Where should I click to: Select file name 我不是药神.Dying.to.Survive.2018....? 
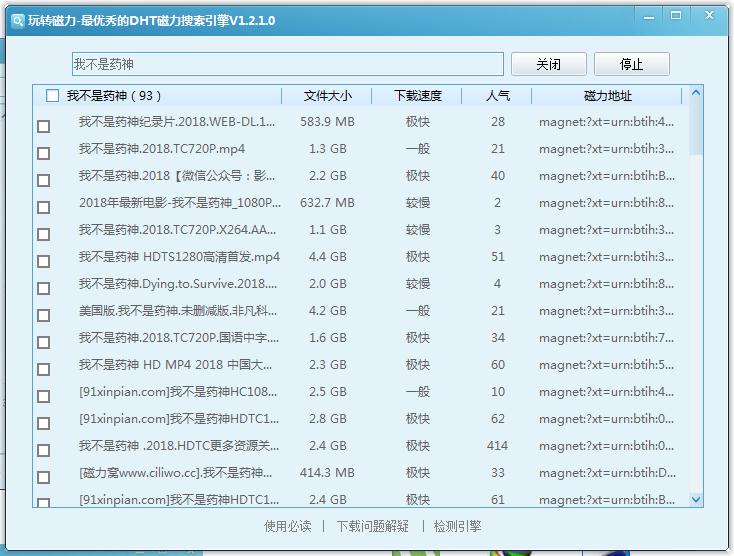point(178,284)
